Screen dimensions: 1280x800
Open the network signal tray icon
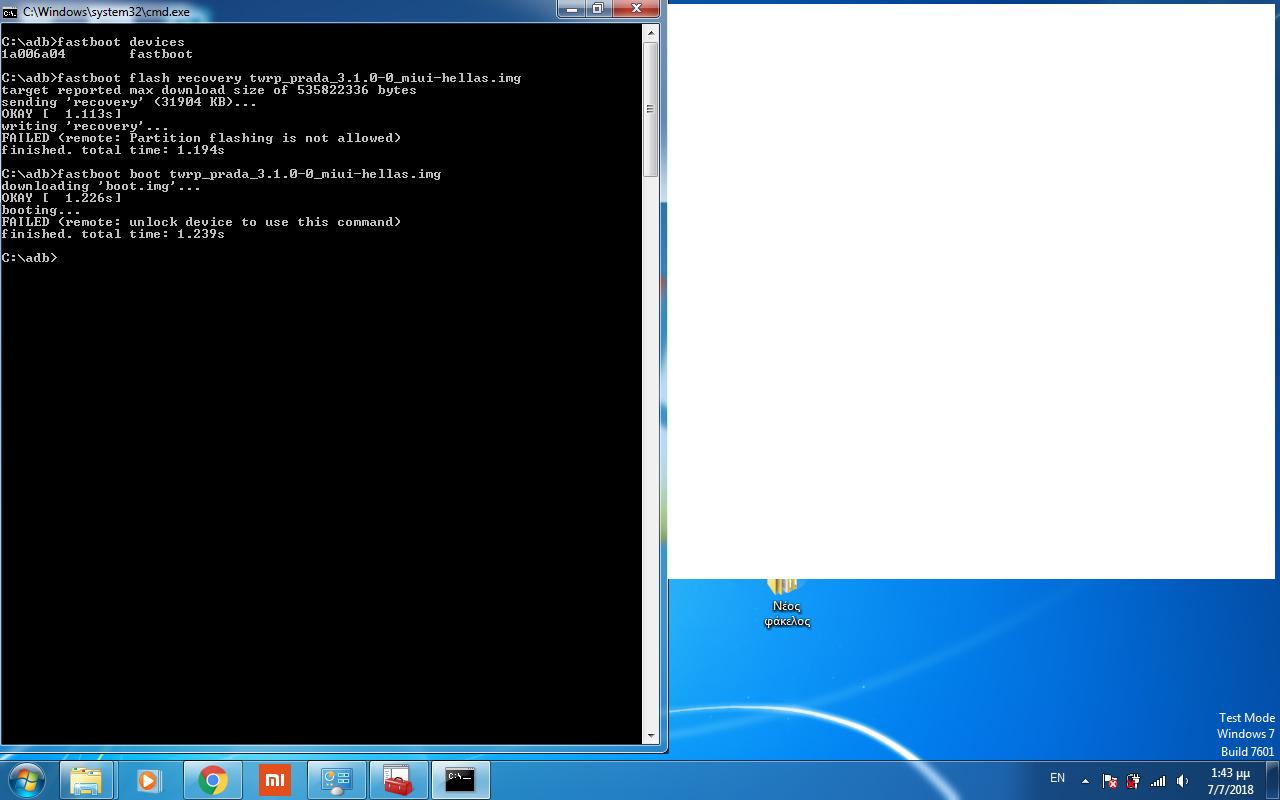pyautogui.click(x=1159, y=780)
